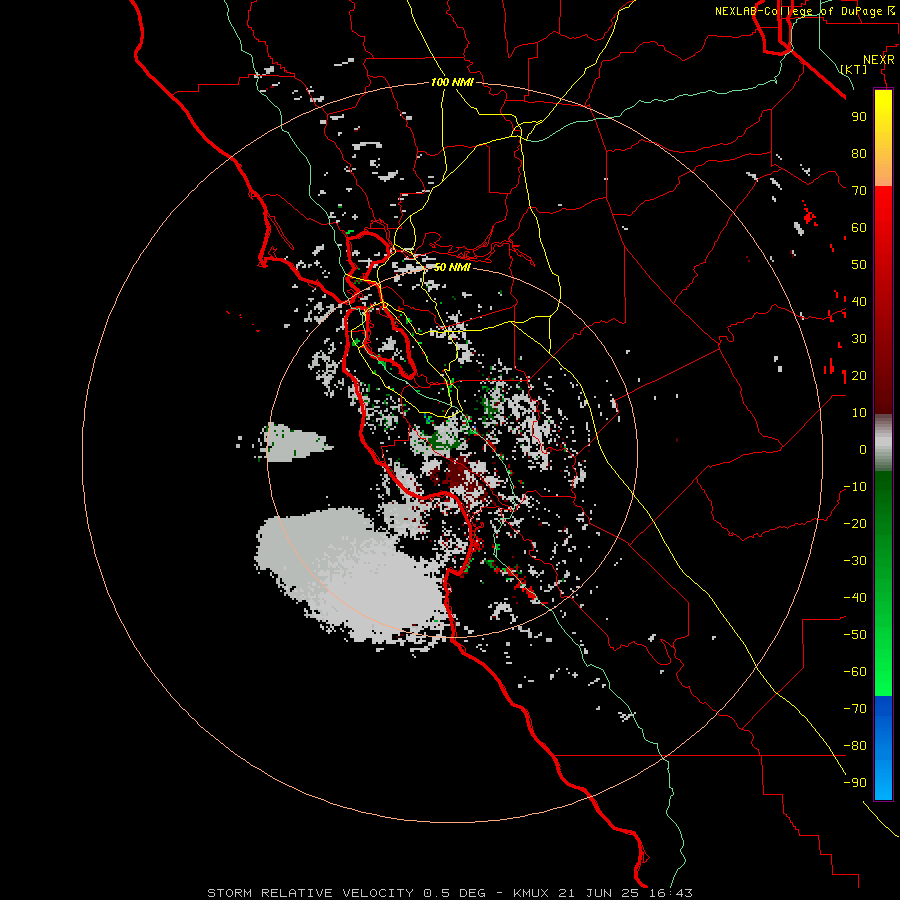The width and height of the screenshot is (900, 900).
Task: Click the 90 value on velocity scale
Action: pyautogui.click(x=859, y=117)
